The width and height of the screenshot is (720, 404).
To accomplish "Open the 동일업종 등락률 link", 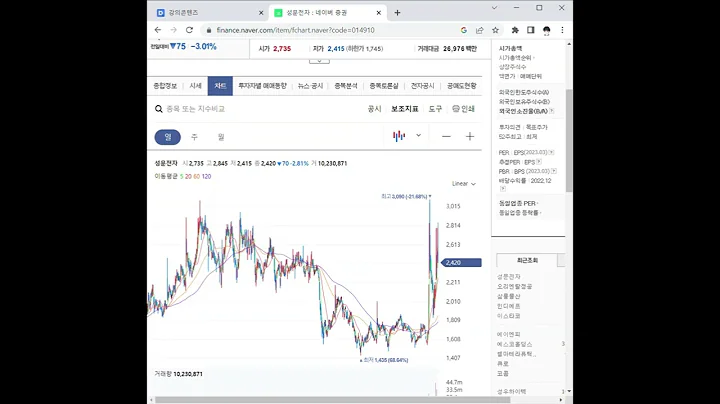I will [519, 213].
